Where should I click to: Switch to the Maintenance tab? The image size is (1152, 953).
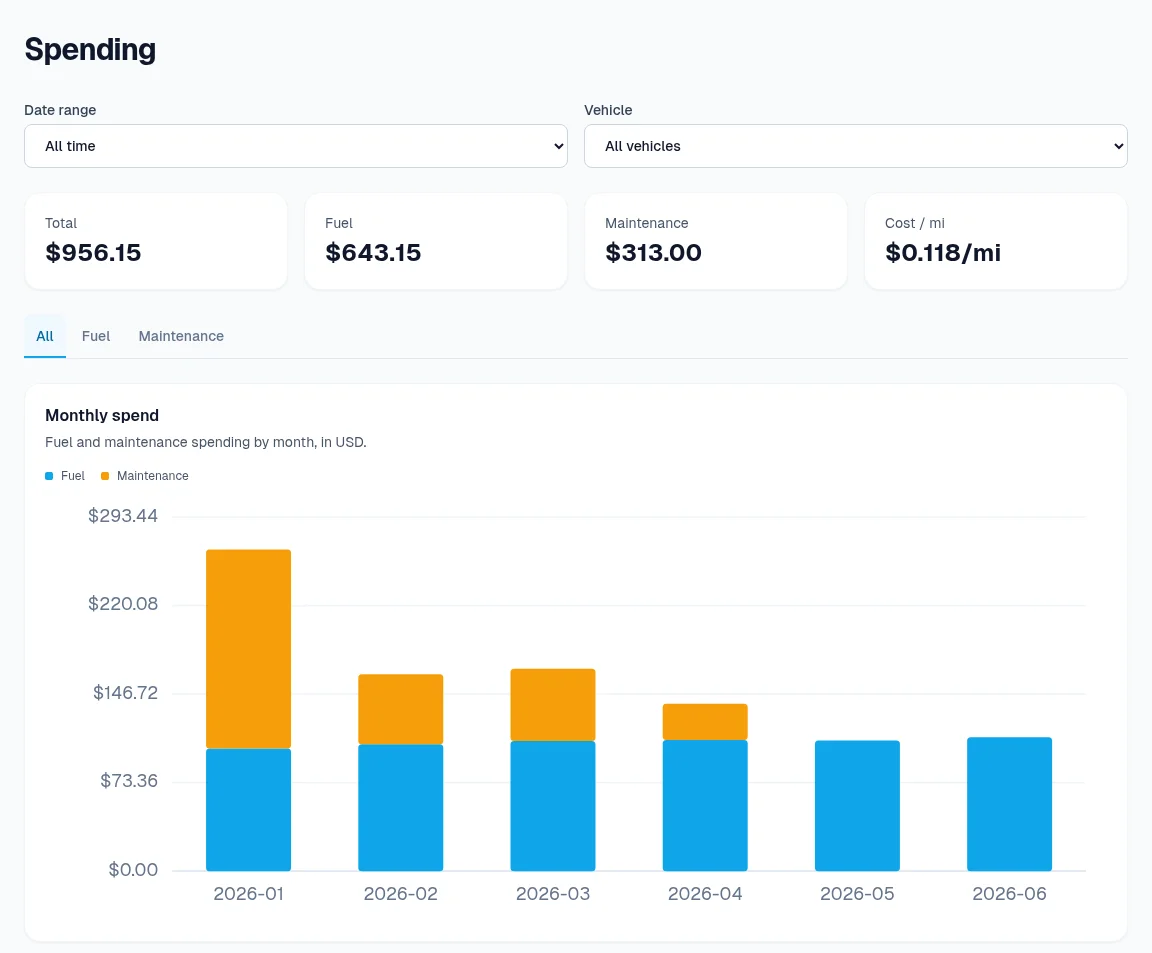181,336
